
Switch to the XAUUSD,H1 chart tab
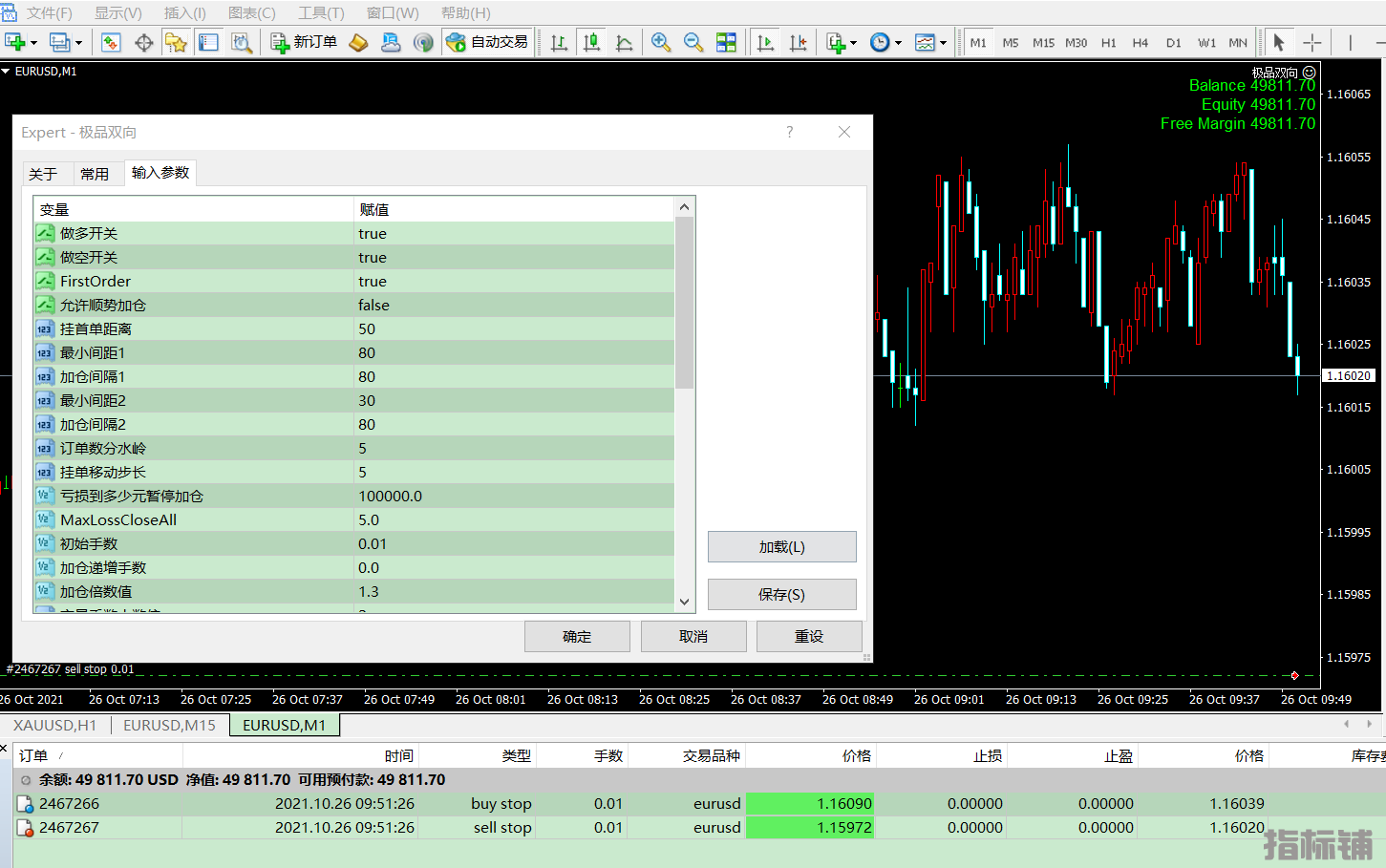(x=55, y=725)
